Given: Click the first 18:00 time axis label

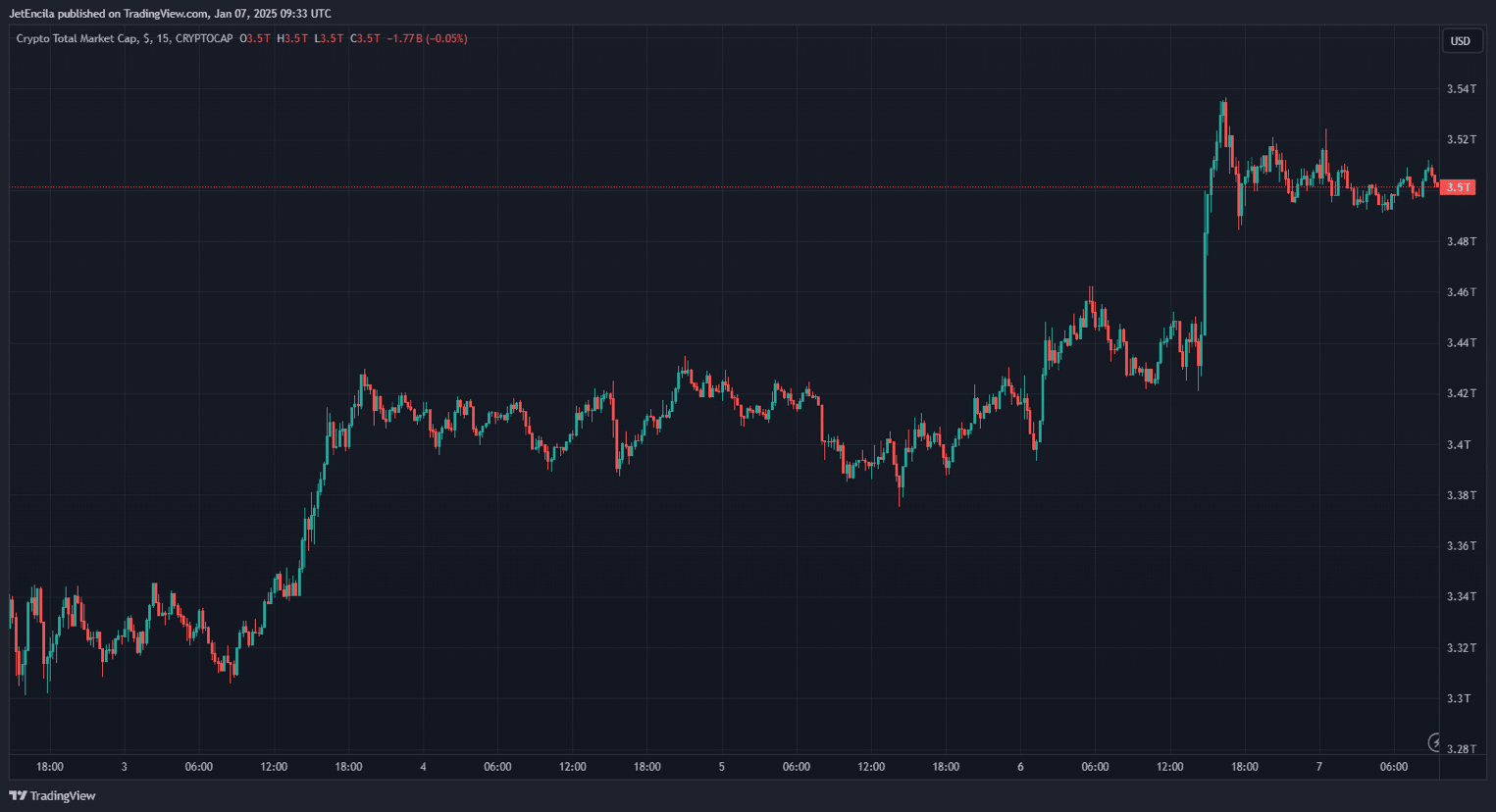Looking at the screenshot, I should (50, 767).
